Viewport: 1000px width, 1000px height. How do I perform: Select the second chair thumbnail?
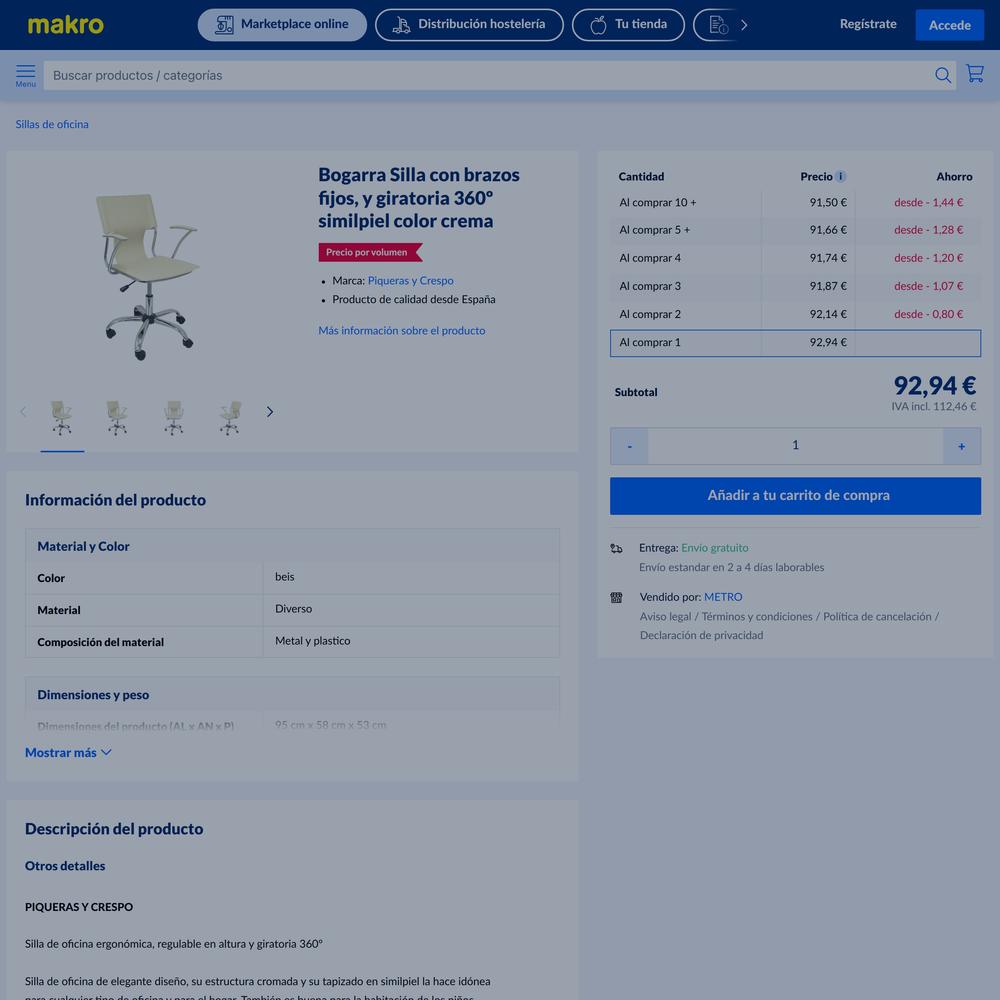(x=117, y=418)
